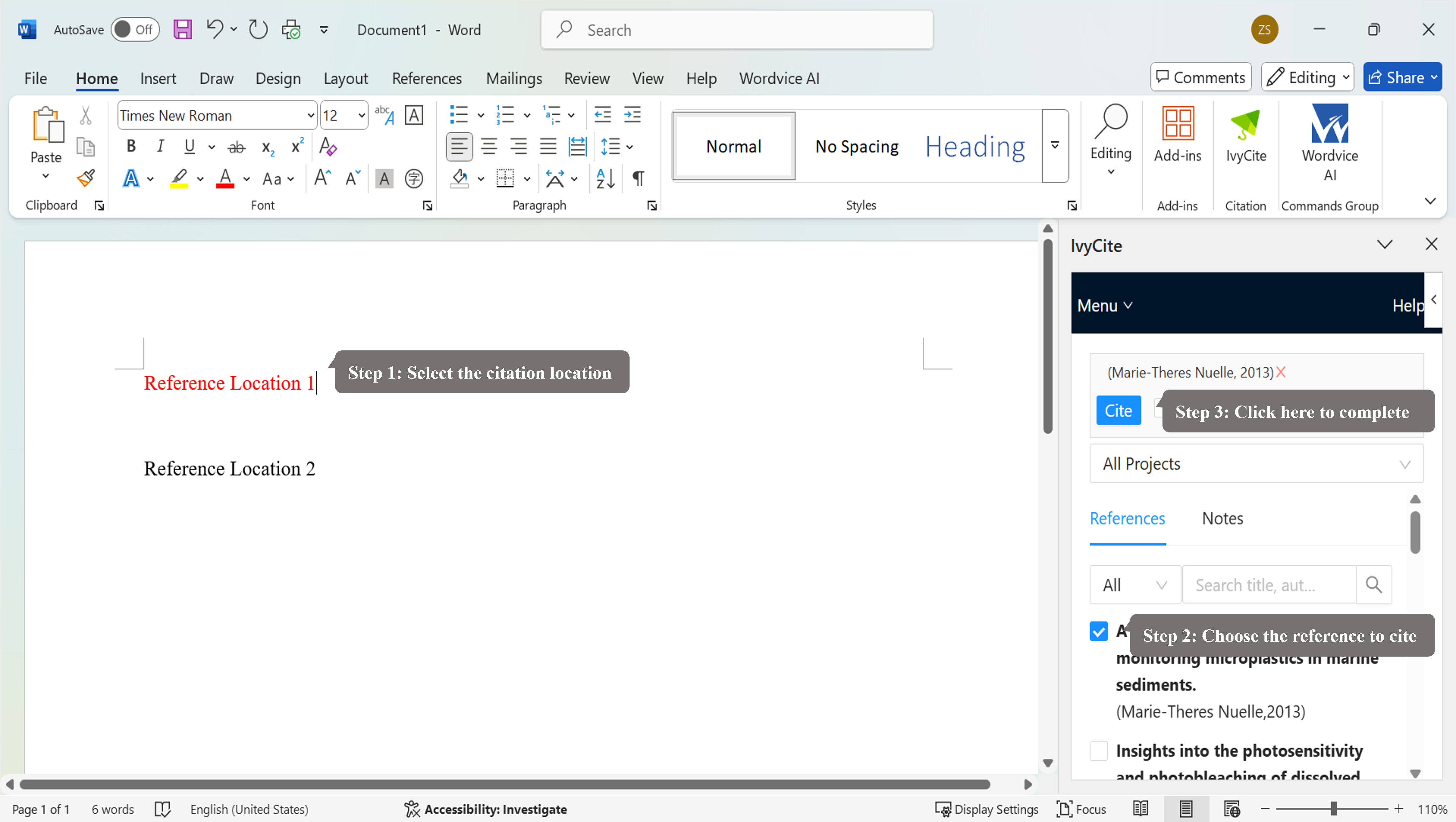The image size is (1456, 822).
Task: Open Print Preview and Print icon
Action: tap(291, 30)
